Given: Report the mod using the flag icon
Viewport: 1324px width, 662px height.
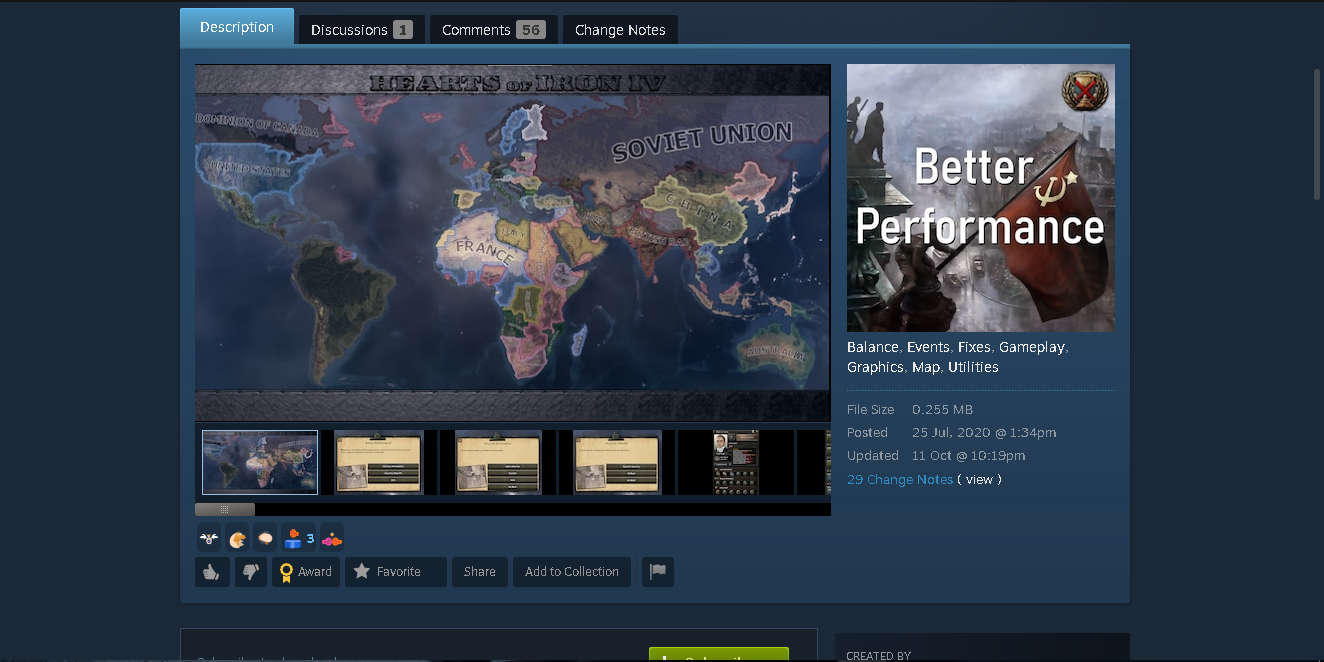Looking at the screenshot, I should pyautogui.click(x=657, y=571).
